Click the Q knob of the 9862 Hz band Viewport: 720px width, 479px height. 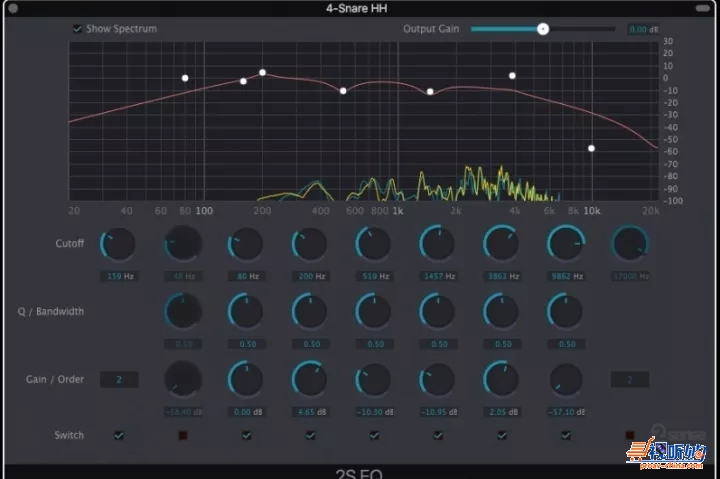coord(565,311)
